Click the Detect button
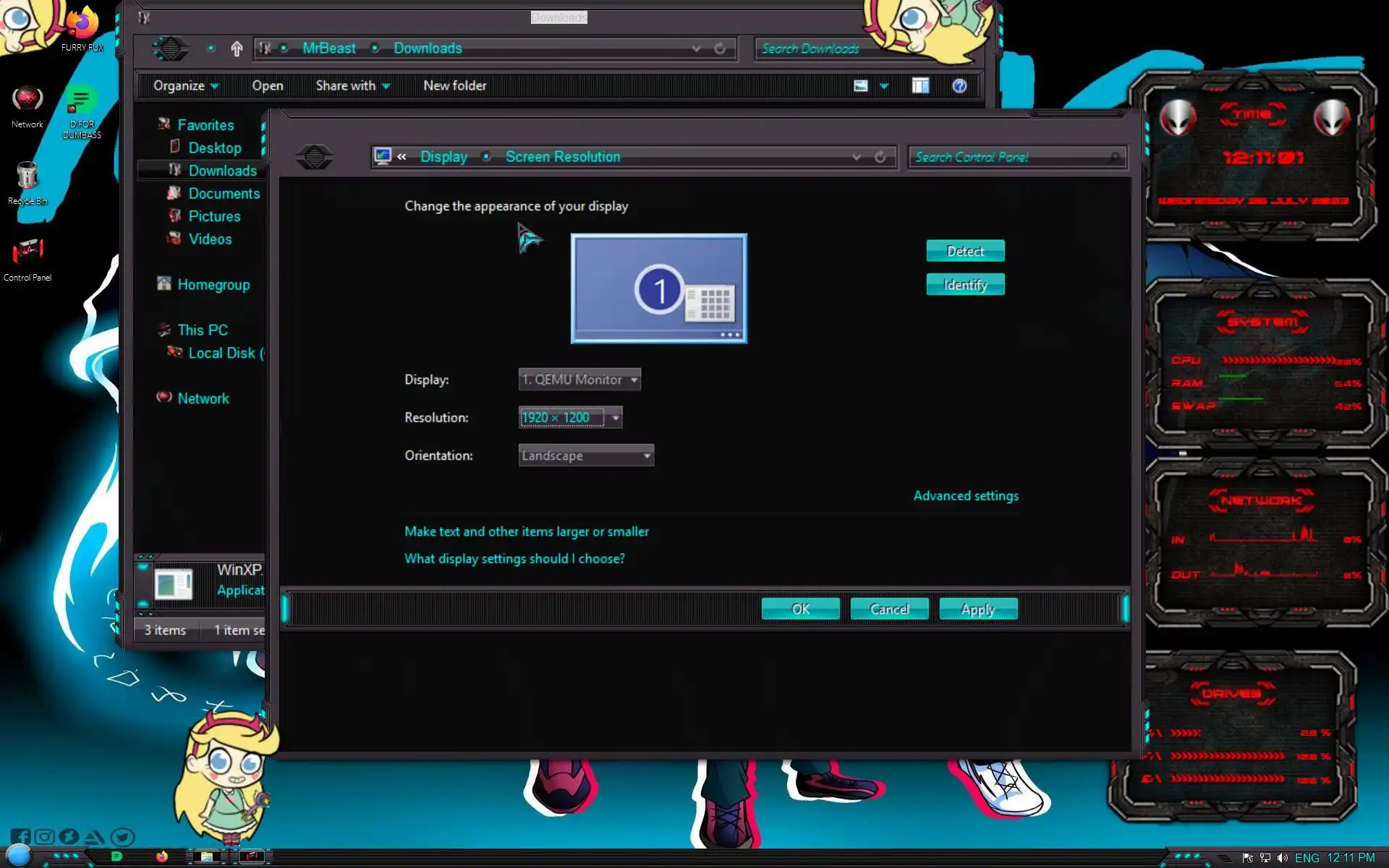Screen dimensions: 1389x868 point(965,251)
